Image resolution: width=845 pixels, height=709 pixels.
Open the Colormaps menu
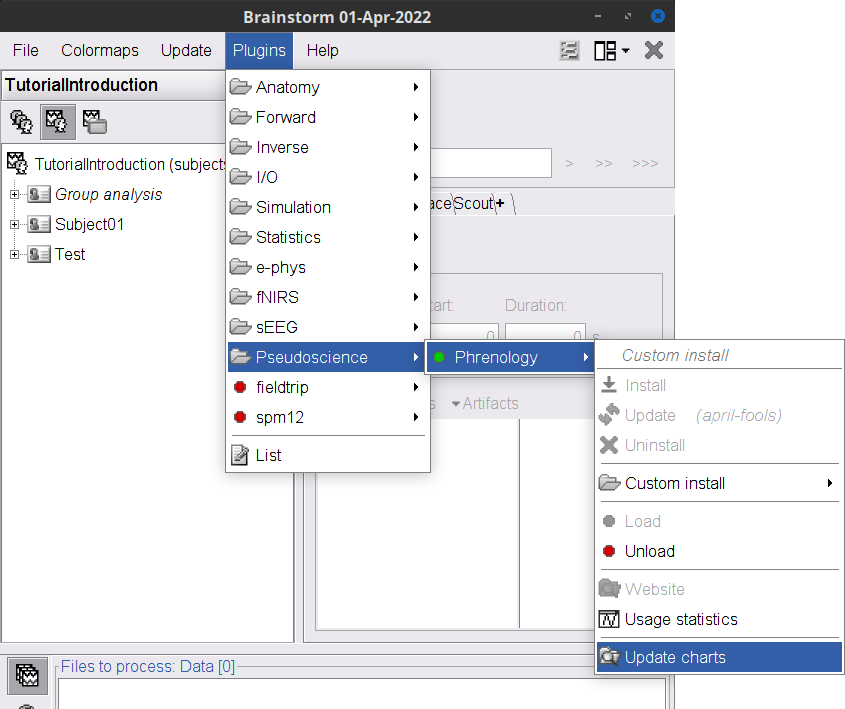100,50
